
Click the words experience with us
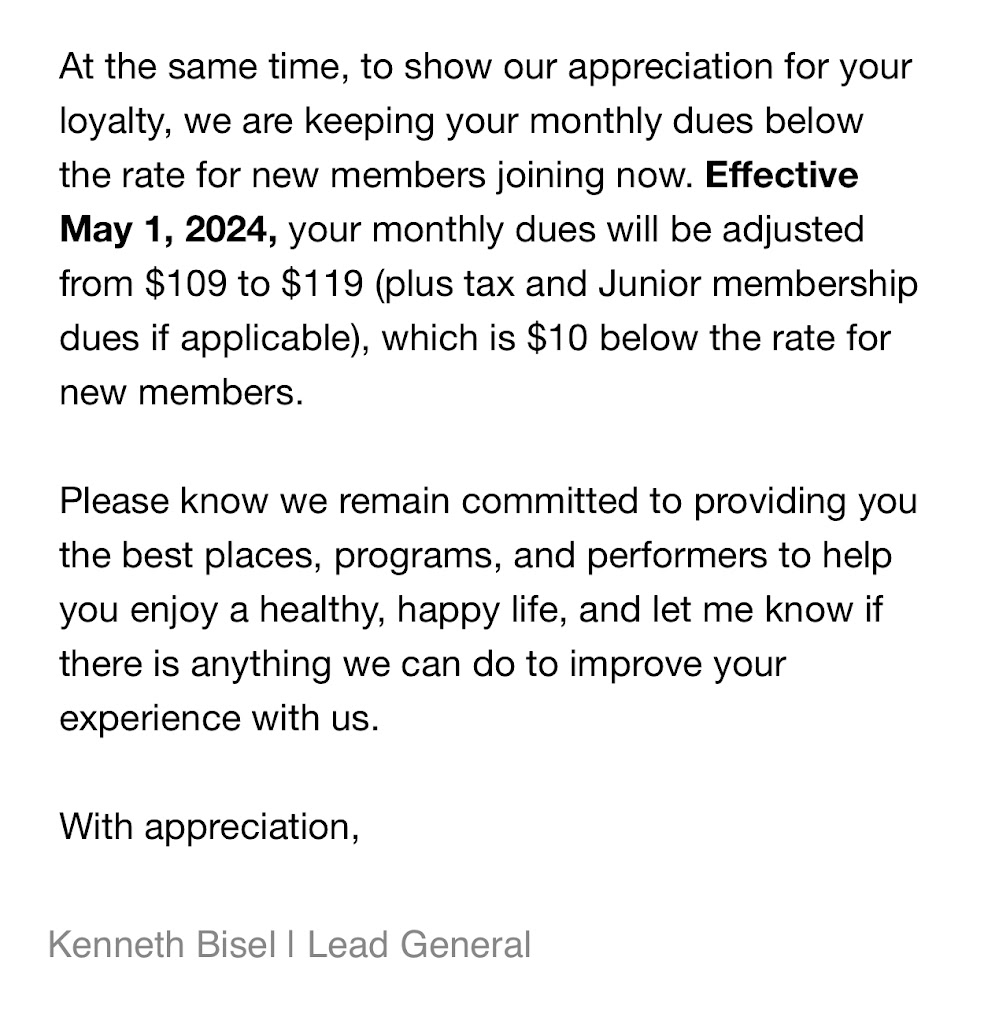(219, 717)
